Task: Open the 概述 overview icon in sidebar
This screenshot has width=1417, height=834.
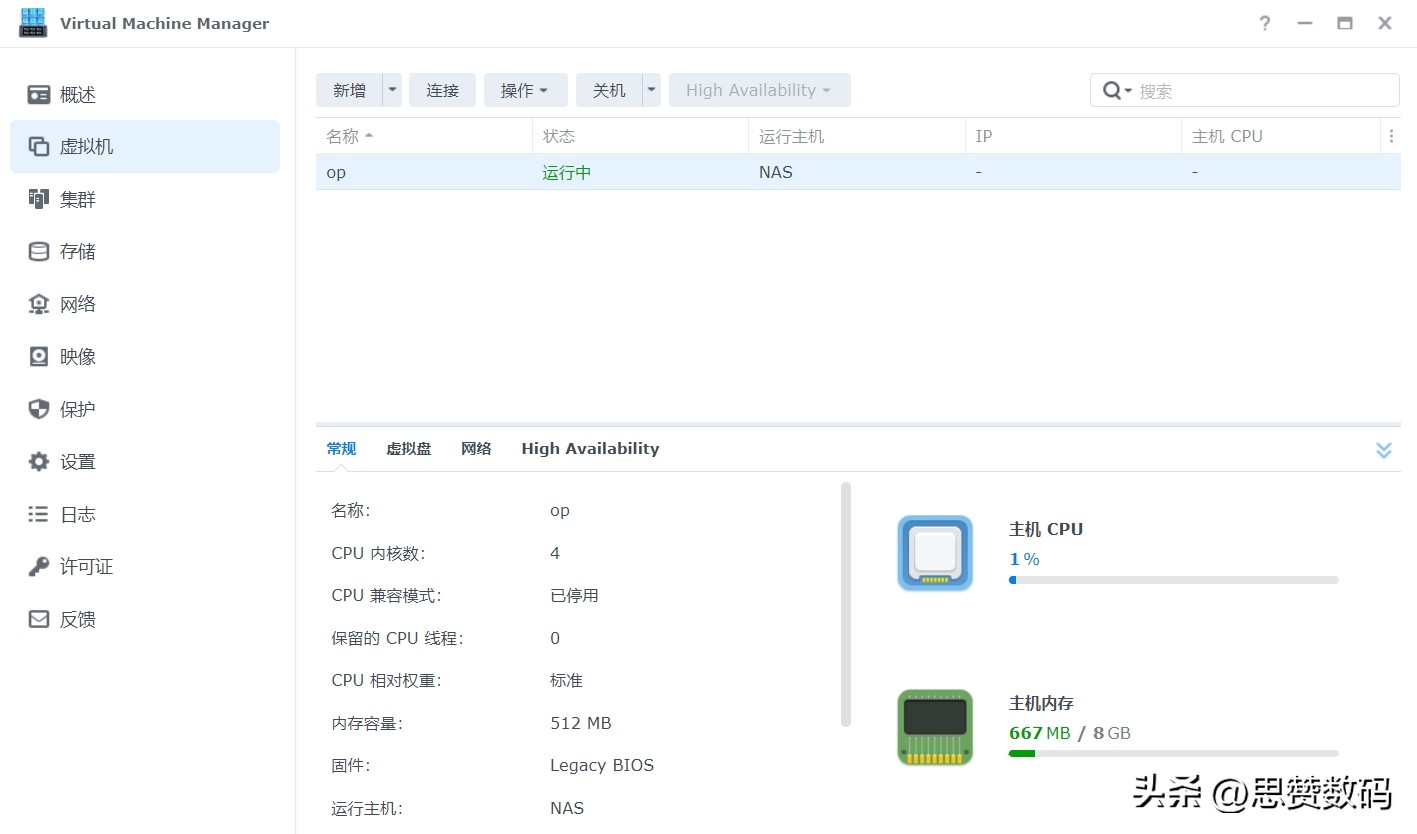Action: point(39,95)
